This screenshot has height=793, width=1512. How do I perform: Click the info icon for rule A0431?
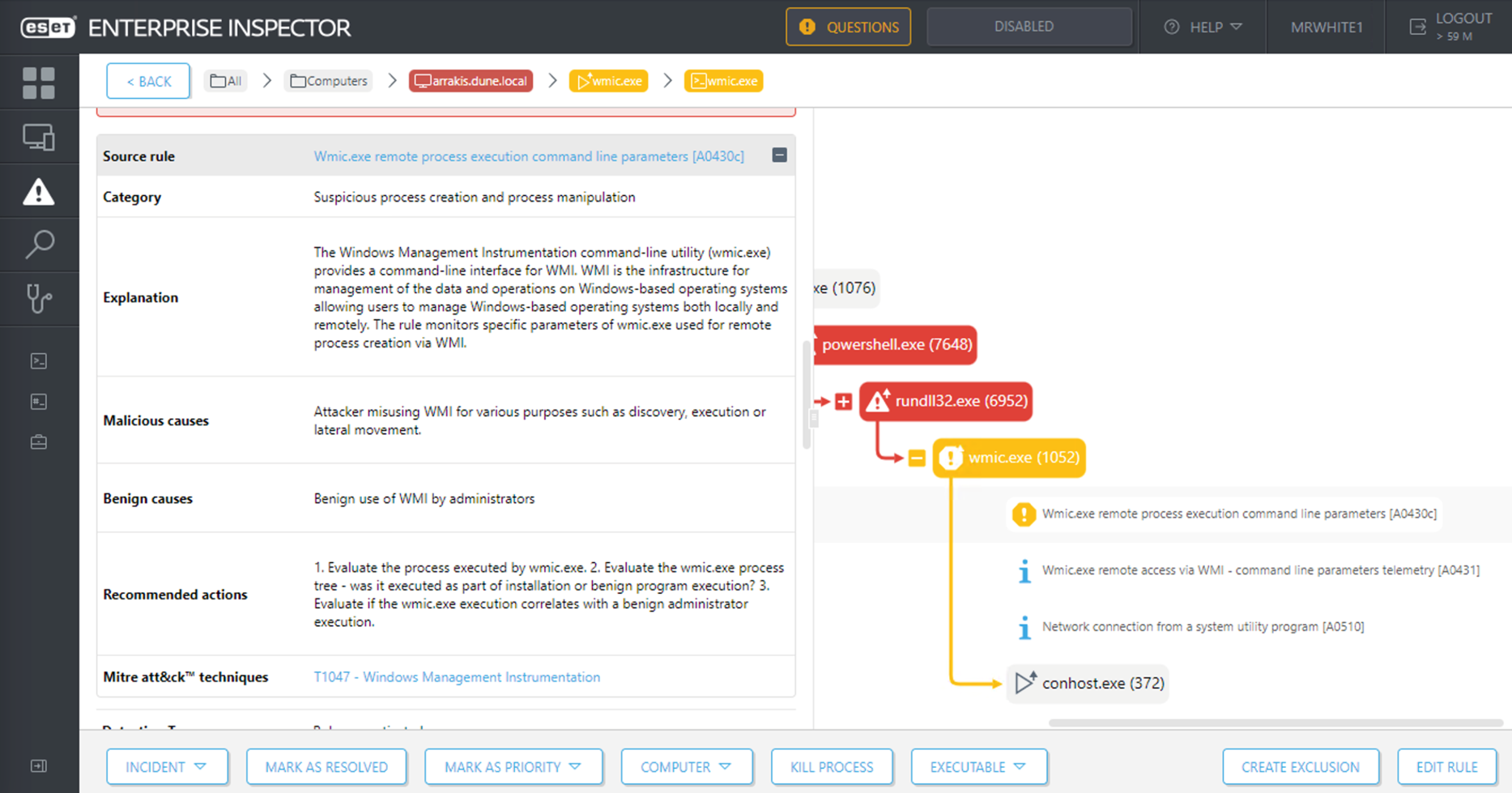[1024, 570]
